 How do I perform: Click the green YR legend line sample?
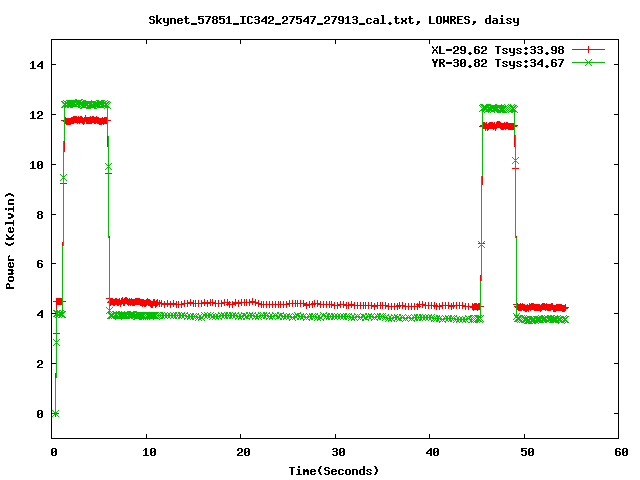tap(588, 62)
